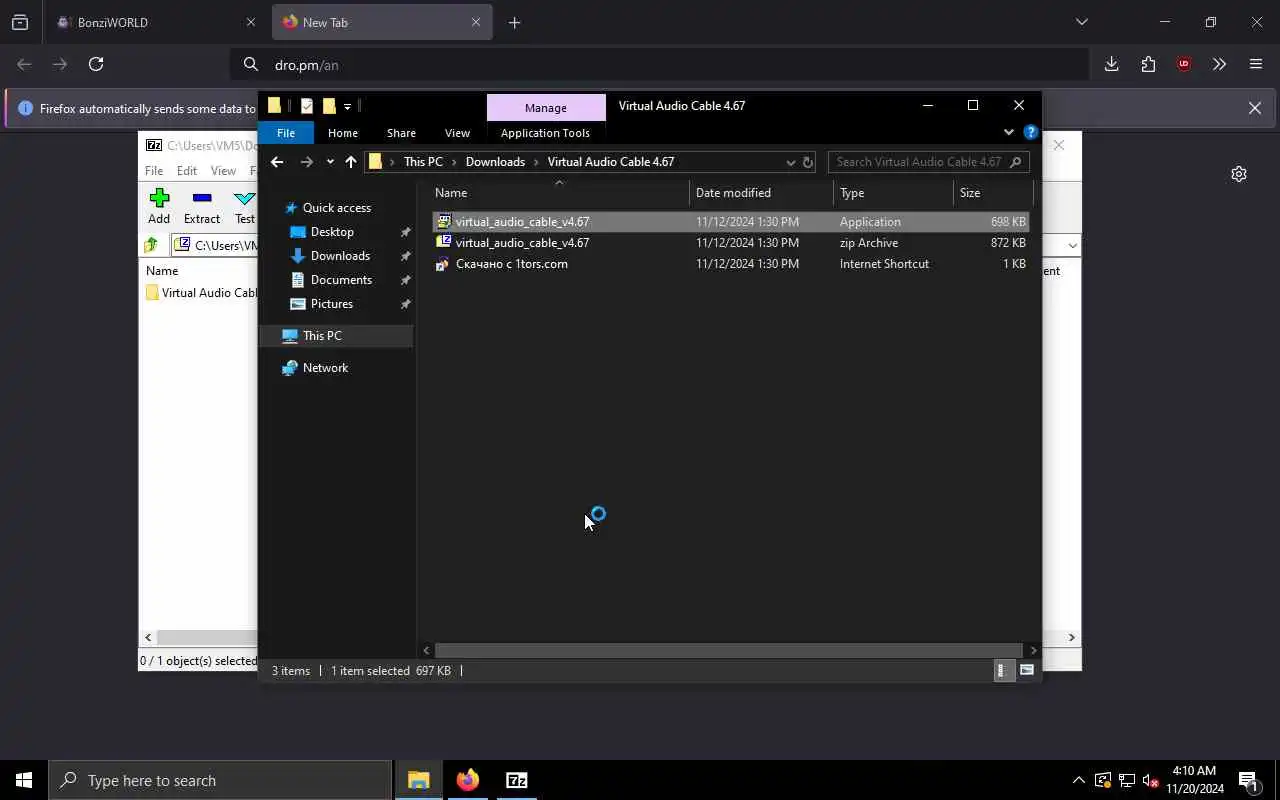1280x800 pixels.
Task: Open Downloads in navigation pane
Action: pyautogui.click(x=340, y=256)
